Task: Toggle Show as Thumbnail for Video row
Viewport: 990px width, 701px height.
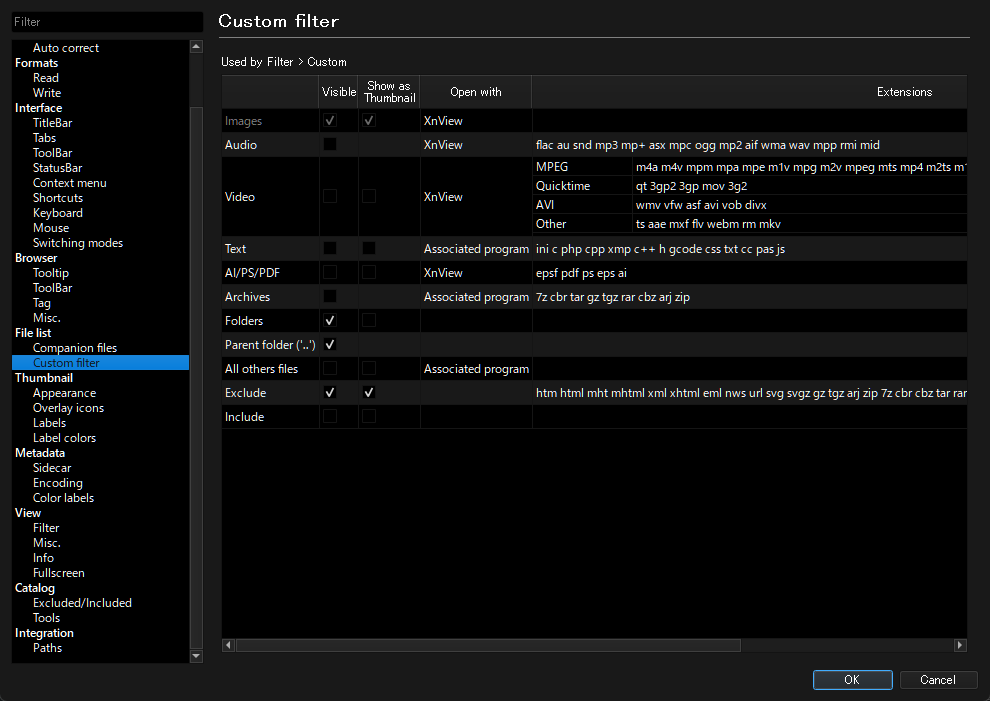Action: 369,196
